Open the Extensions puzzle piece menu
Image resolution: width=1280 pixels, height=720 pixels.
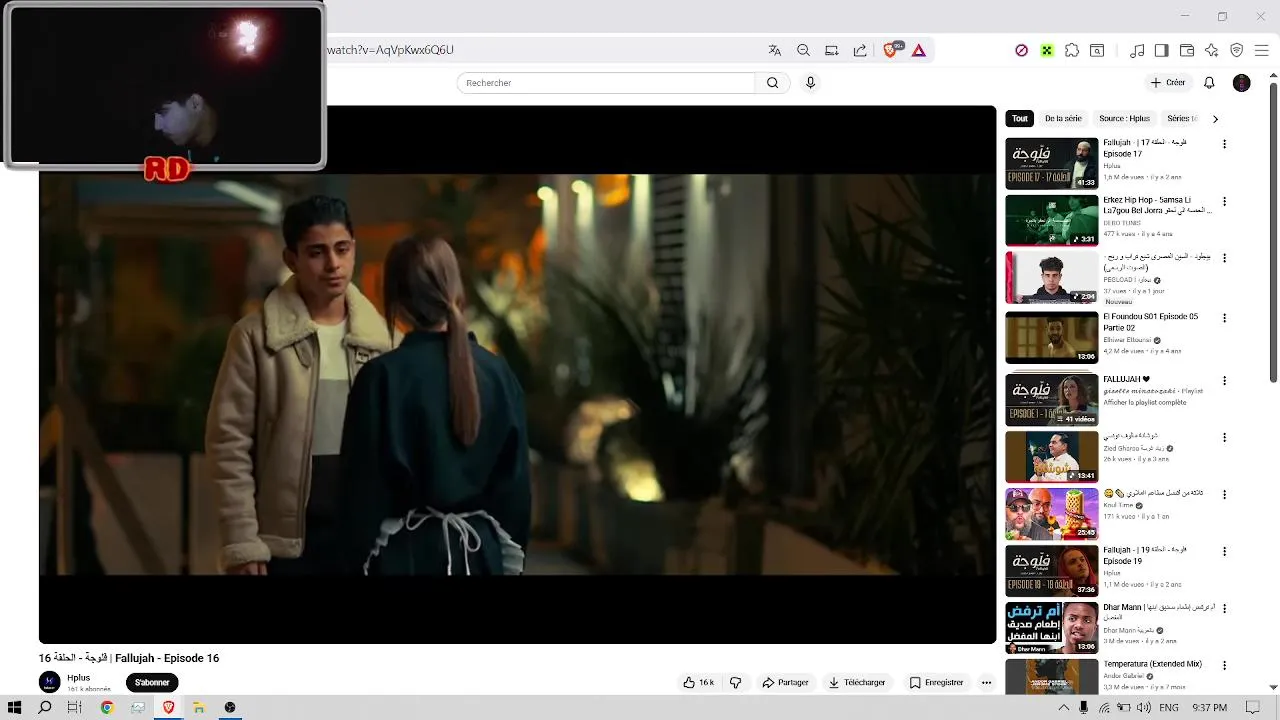[1072, 50]
